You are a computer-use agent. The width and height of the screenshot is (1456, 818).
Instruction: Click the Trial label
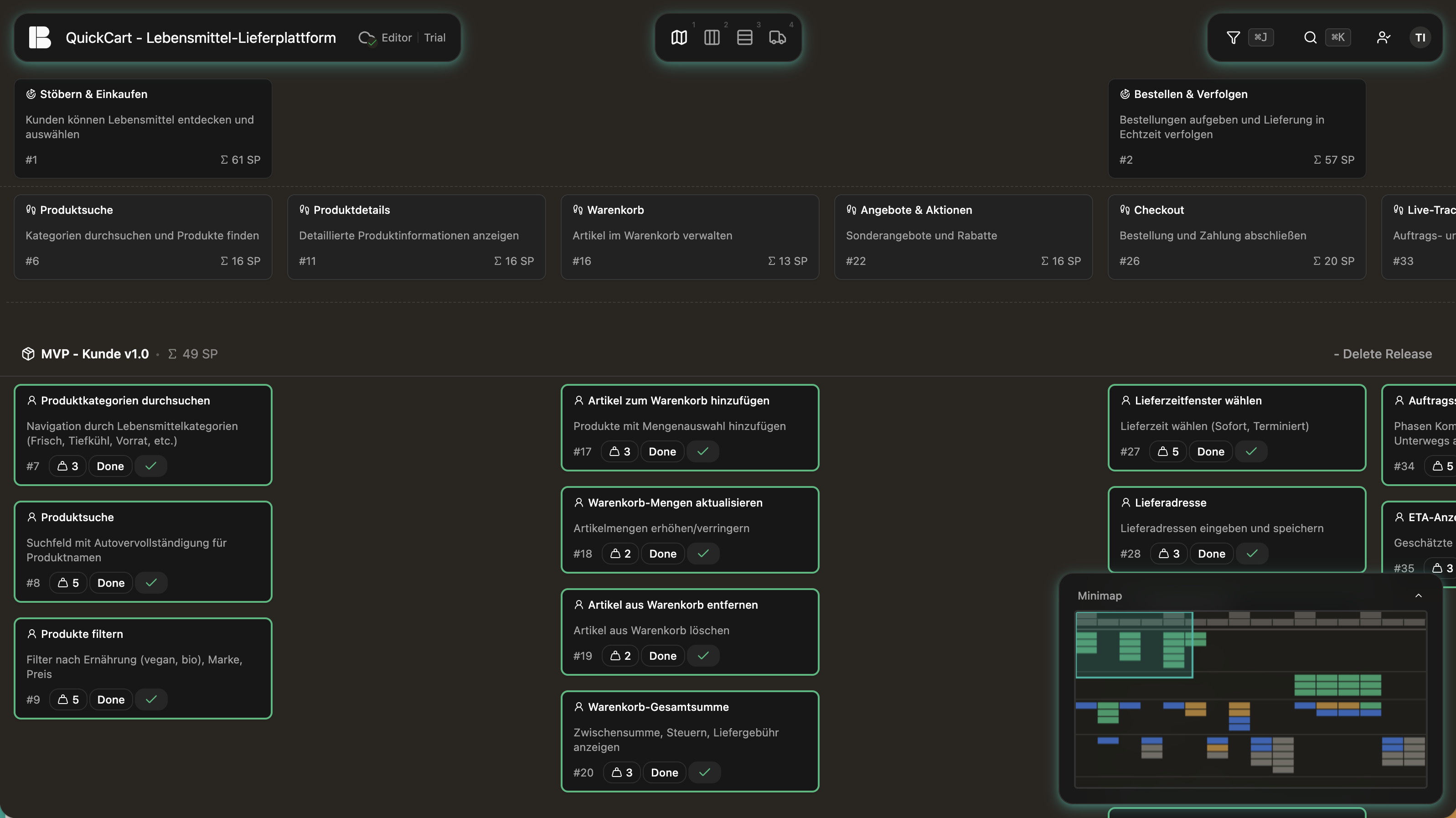(x=434, y=37)
